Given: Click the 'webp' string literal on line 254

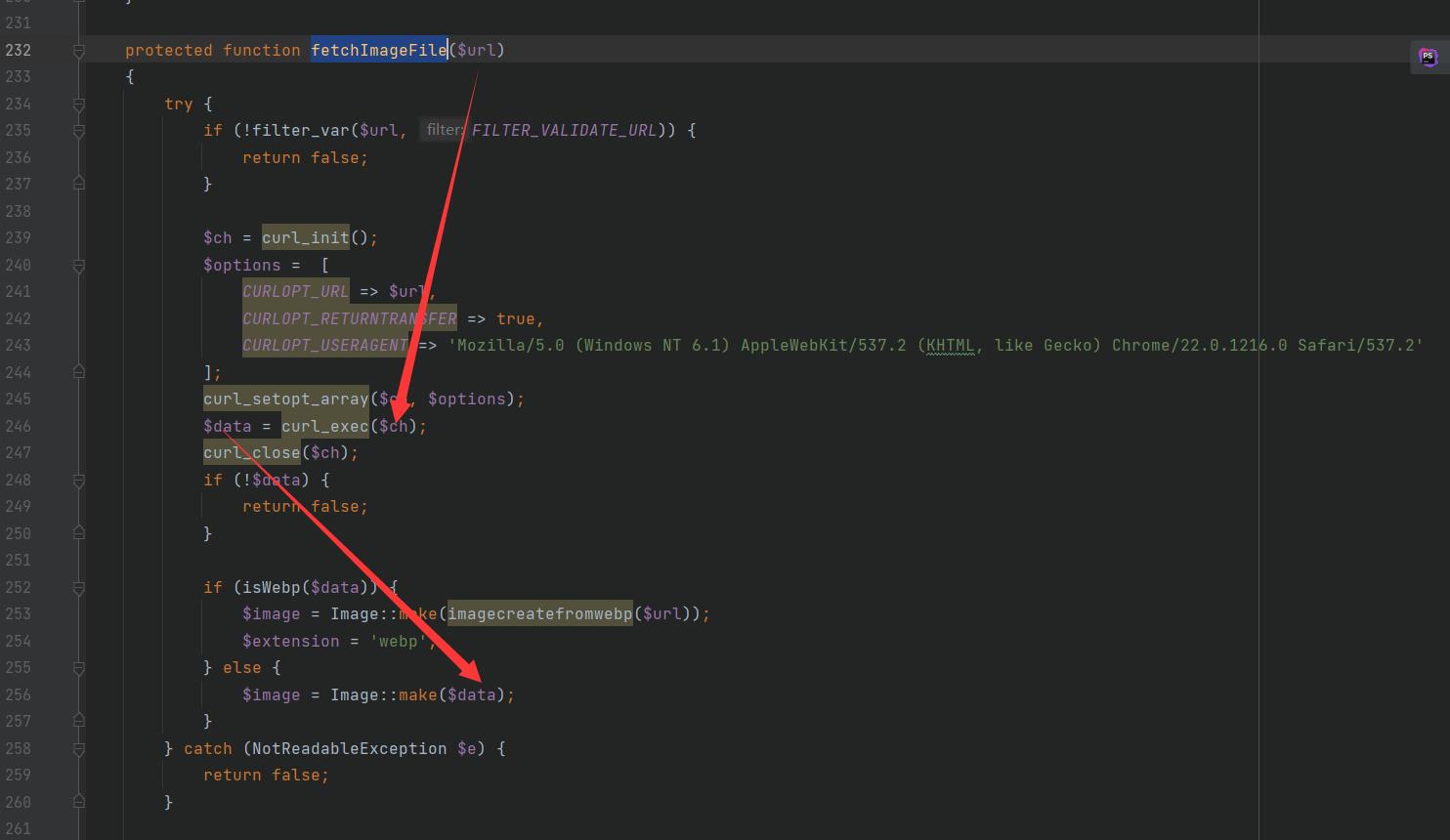Looking at the screenshot, I should point(398,641).
